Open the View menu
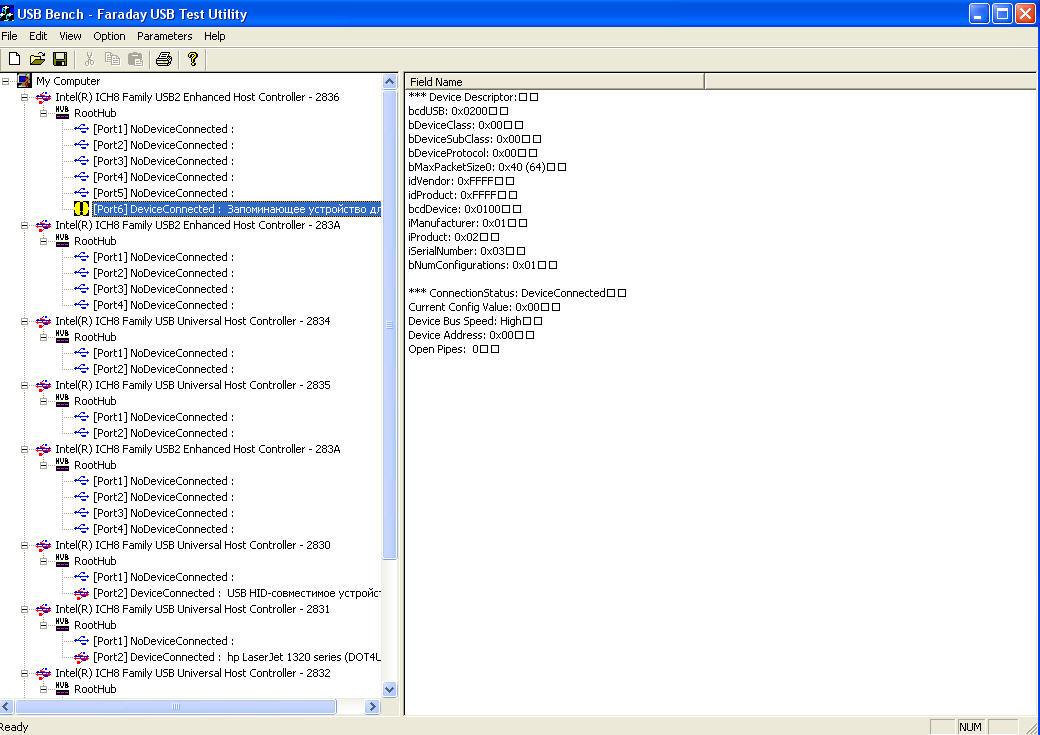 pos(70,36)
